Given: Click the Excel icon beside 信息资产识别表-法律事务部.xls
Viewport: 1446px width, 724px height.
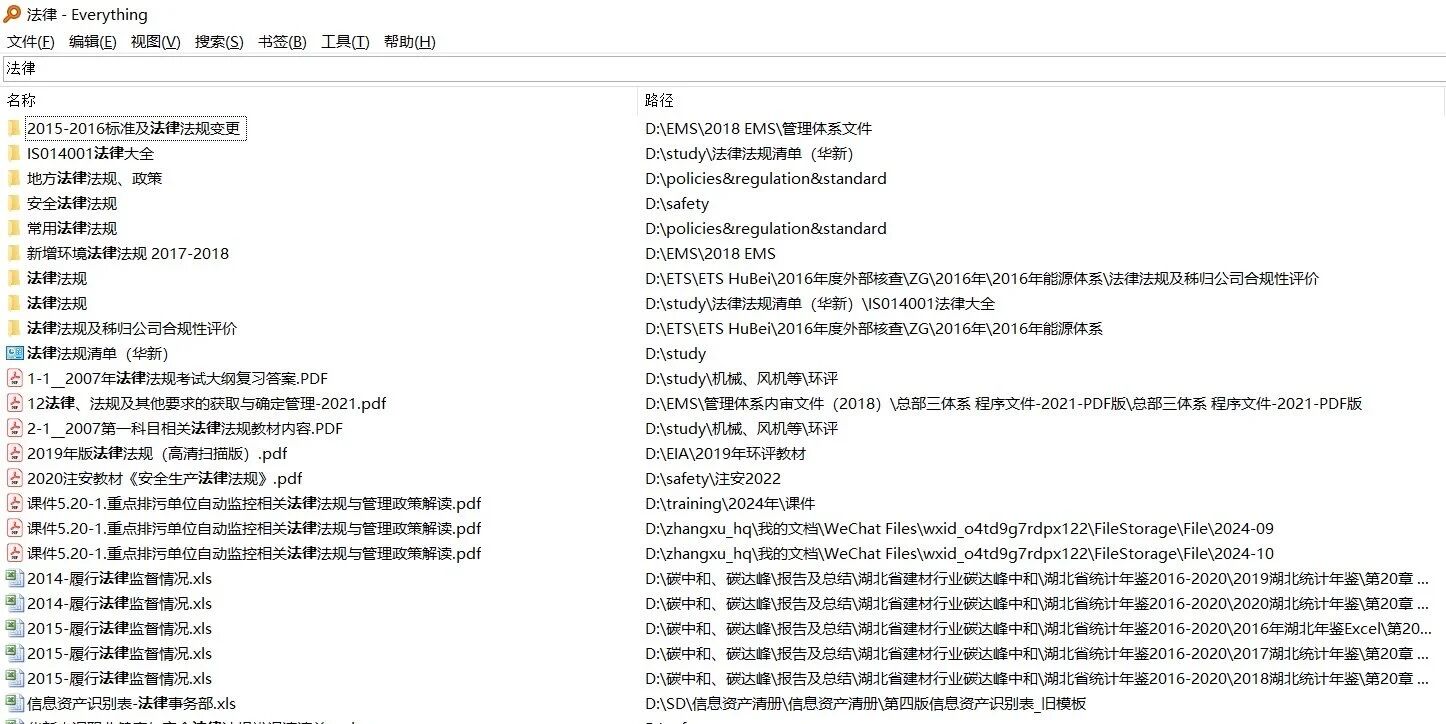Looking at the screenshot, I should [x=14, y=703].
